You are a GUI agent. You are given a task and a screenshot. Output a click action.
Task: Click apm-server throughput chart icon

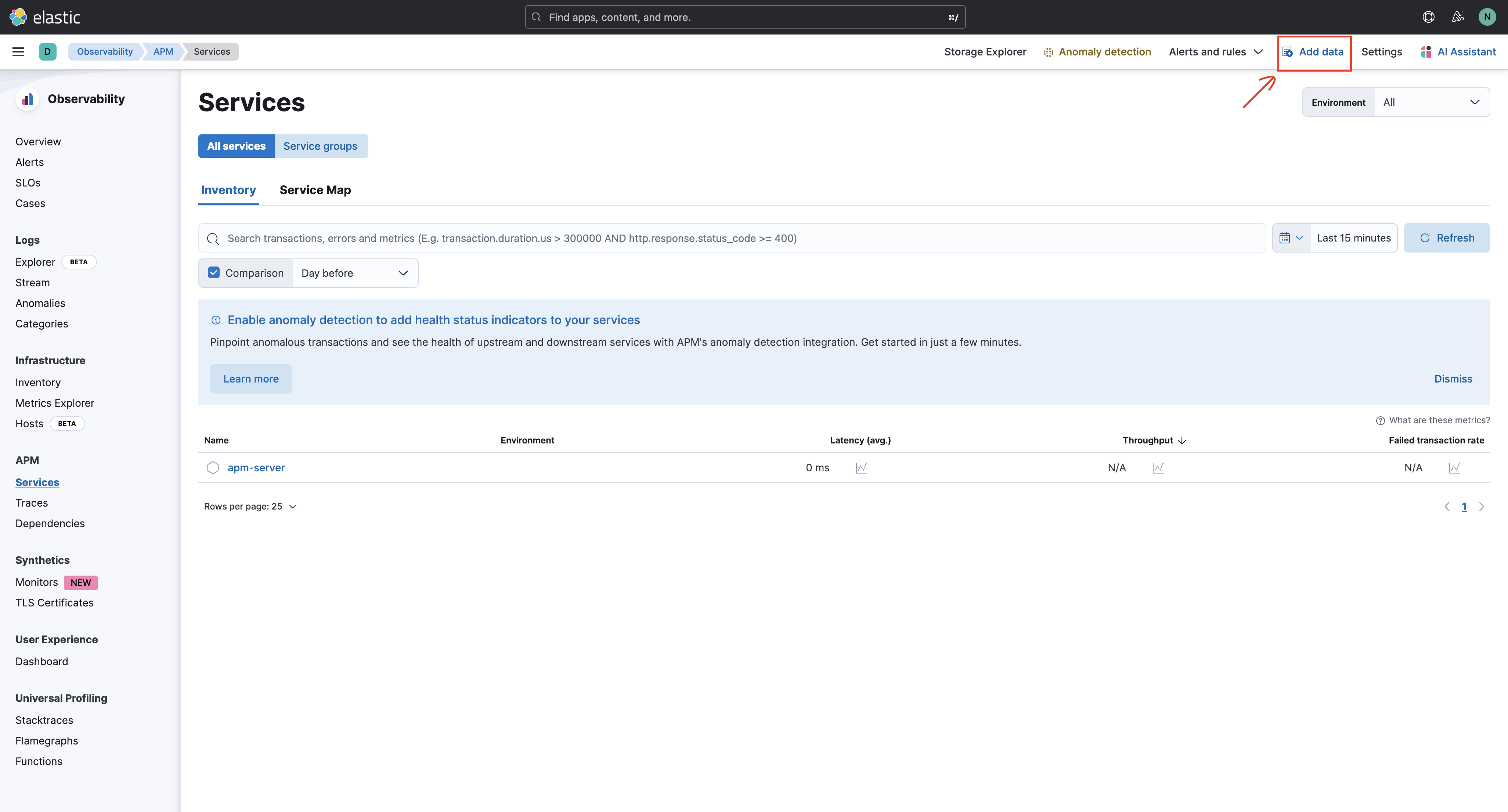pyautogui.click(x=1158, y=467)
